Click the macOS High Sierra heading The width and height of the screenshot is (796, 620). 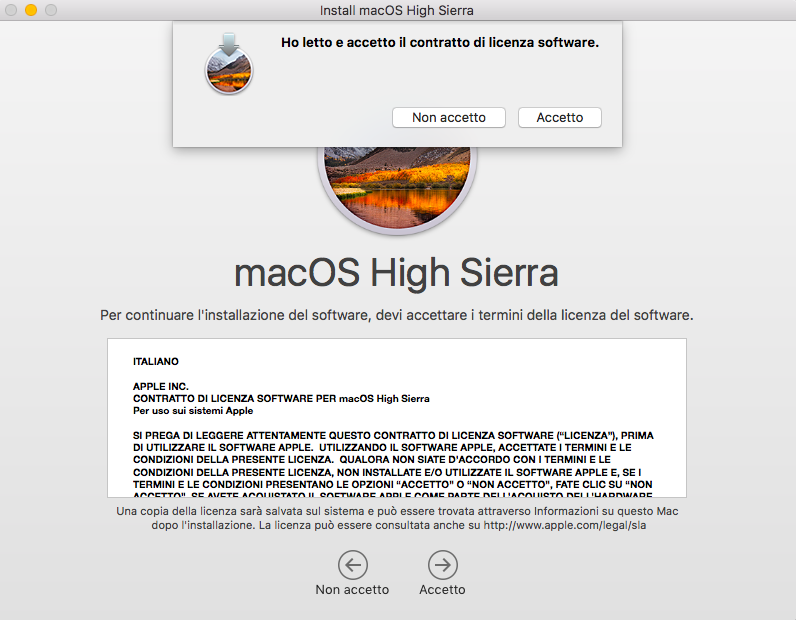[x=396, y=273]
